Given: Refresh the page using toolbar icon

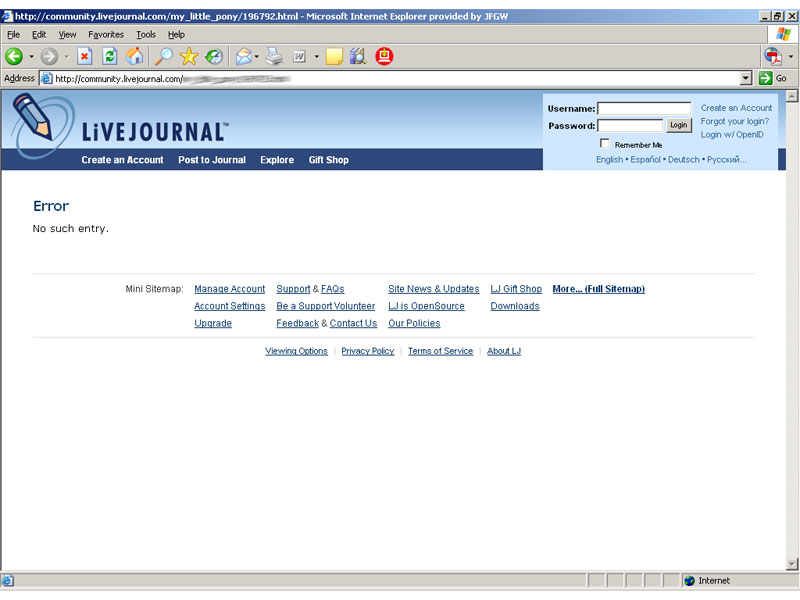Looking at the screenshot, I should pos(110,57).
